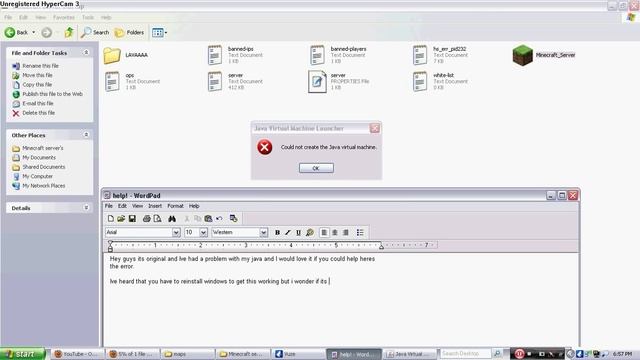
Task: Select the LAVAAAA folder
Action: pos(125,55)
